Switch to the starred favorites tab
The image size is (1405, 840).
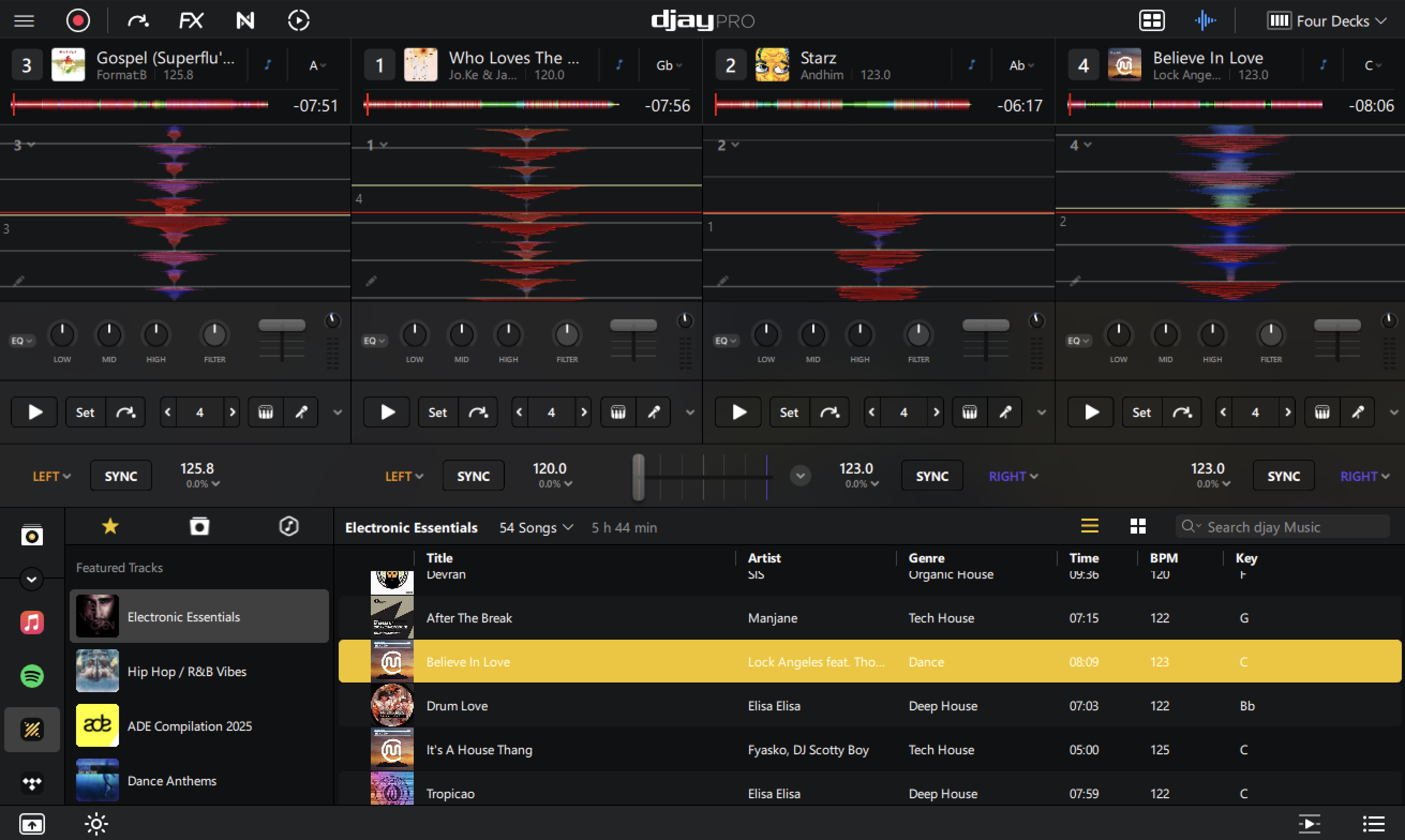point(110,527)
